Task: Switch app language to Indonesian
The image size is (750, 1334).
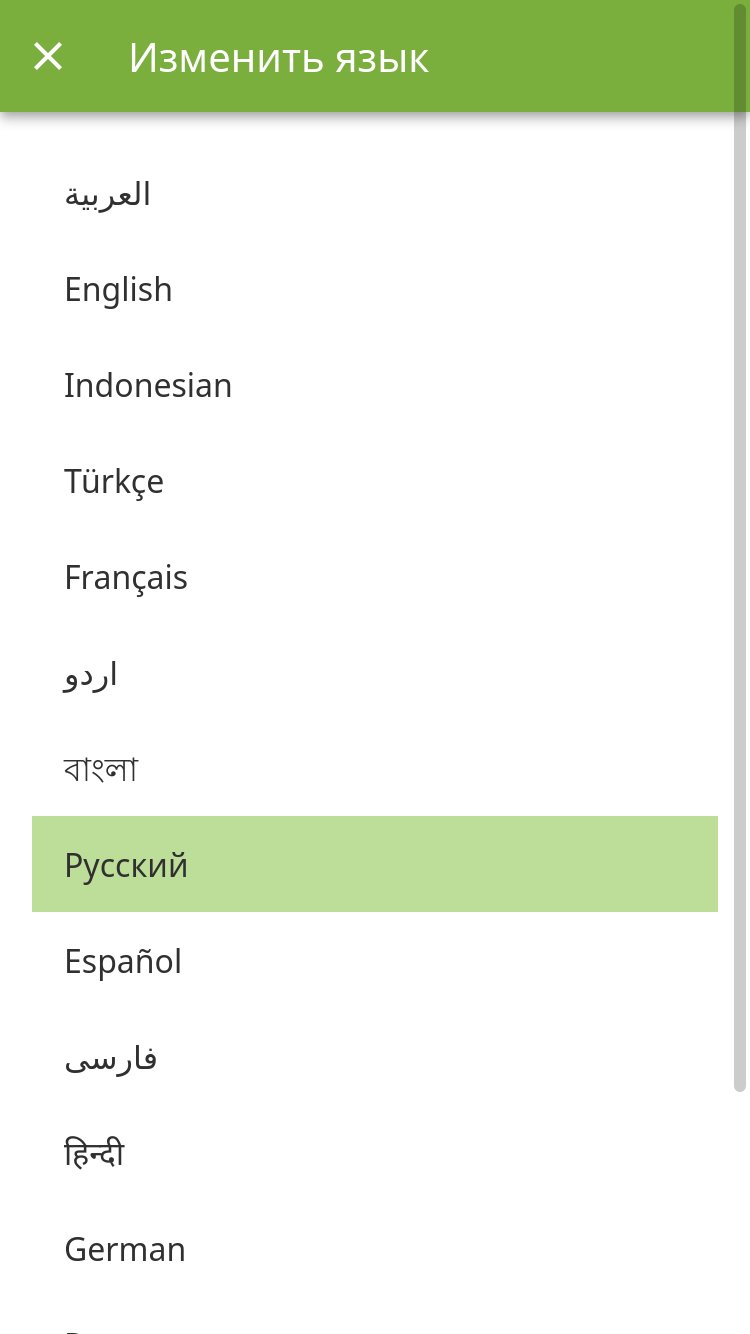Action: click(375, 385)
